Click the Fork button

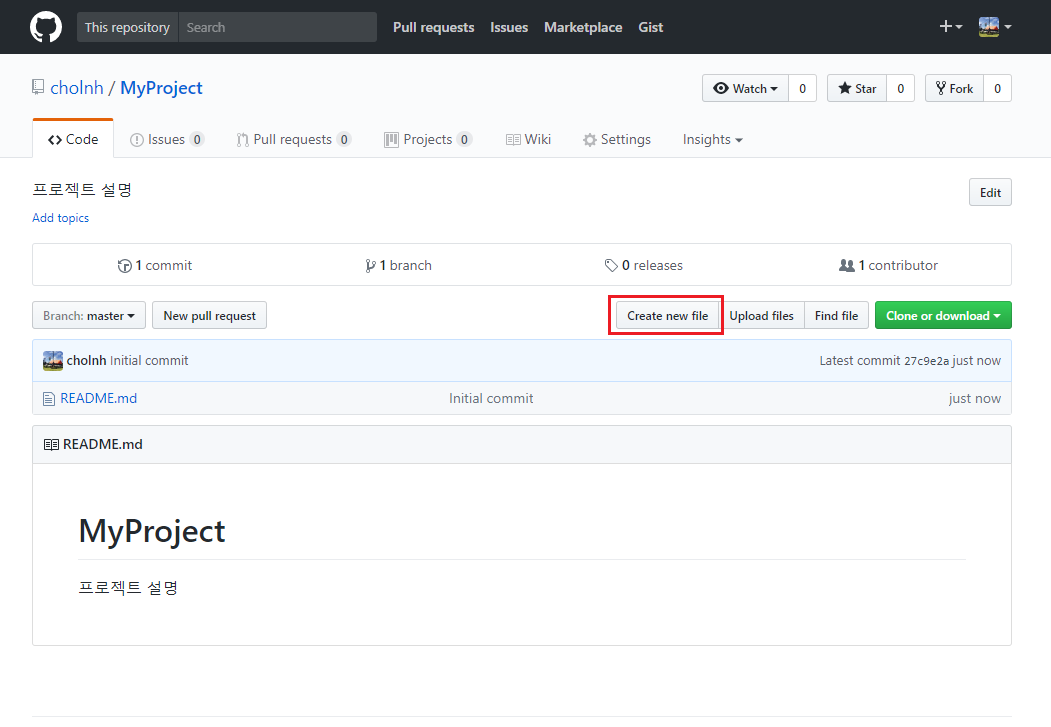tap(954, 88)
